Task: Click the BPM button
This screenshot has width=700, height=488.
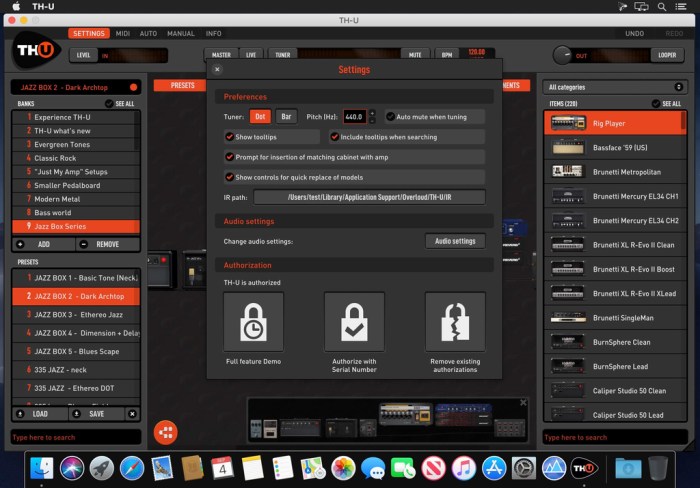Action: pos(447,55)
